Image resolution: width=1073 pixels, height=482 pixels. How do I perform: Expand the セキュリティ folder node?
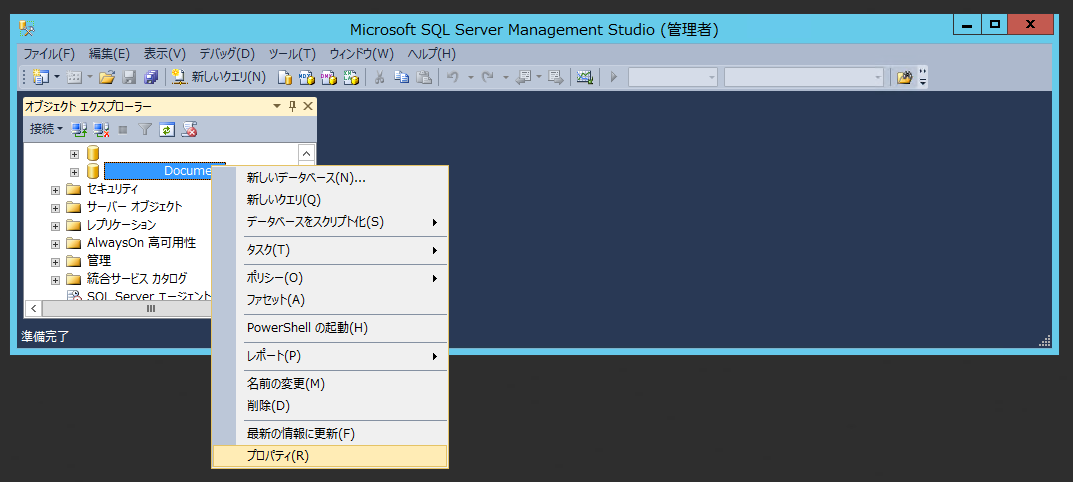tap(56, 190)
